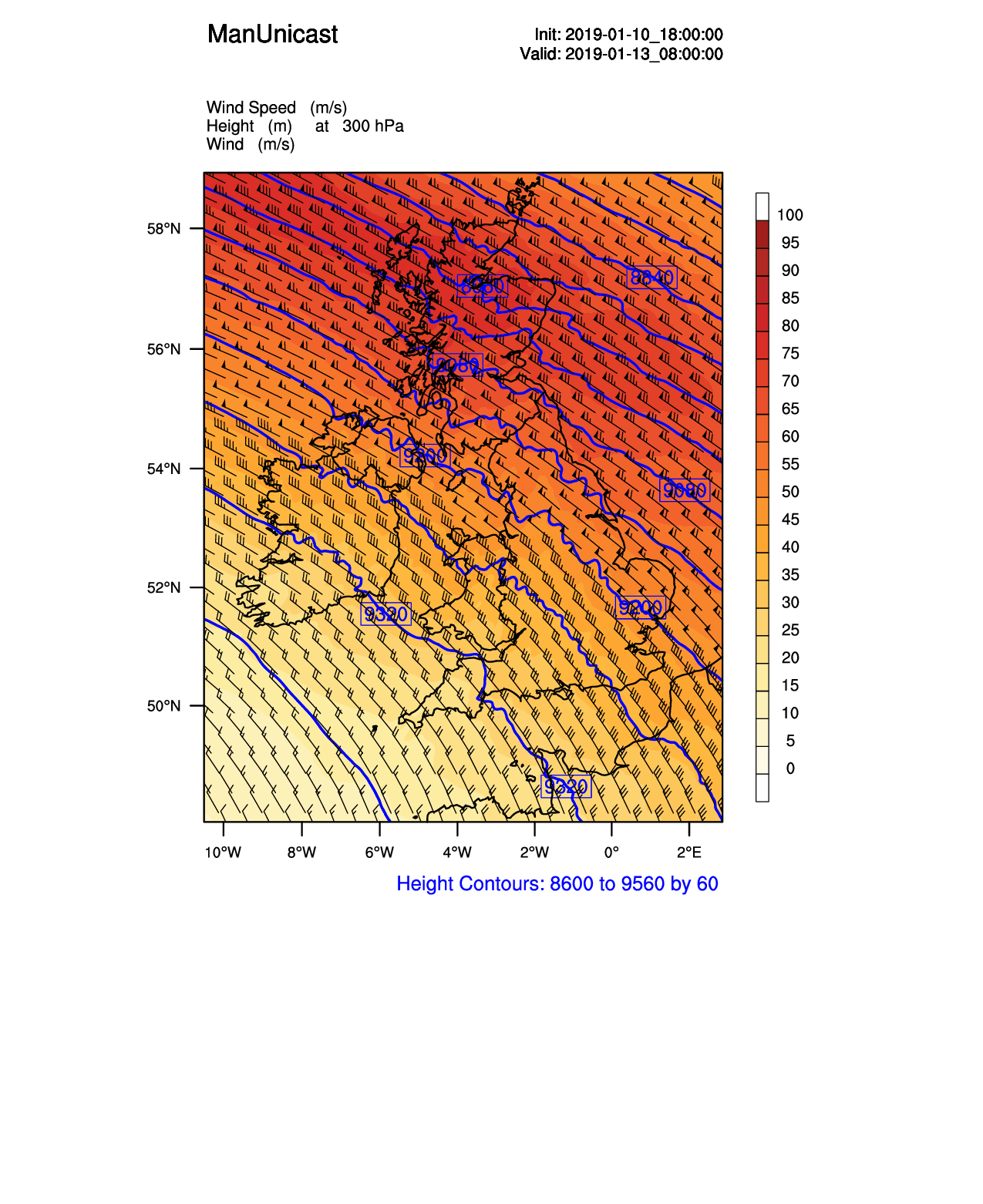
Task: Pick the white swatch above the 100 label
Action: (762, 207)
